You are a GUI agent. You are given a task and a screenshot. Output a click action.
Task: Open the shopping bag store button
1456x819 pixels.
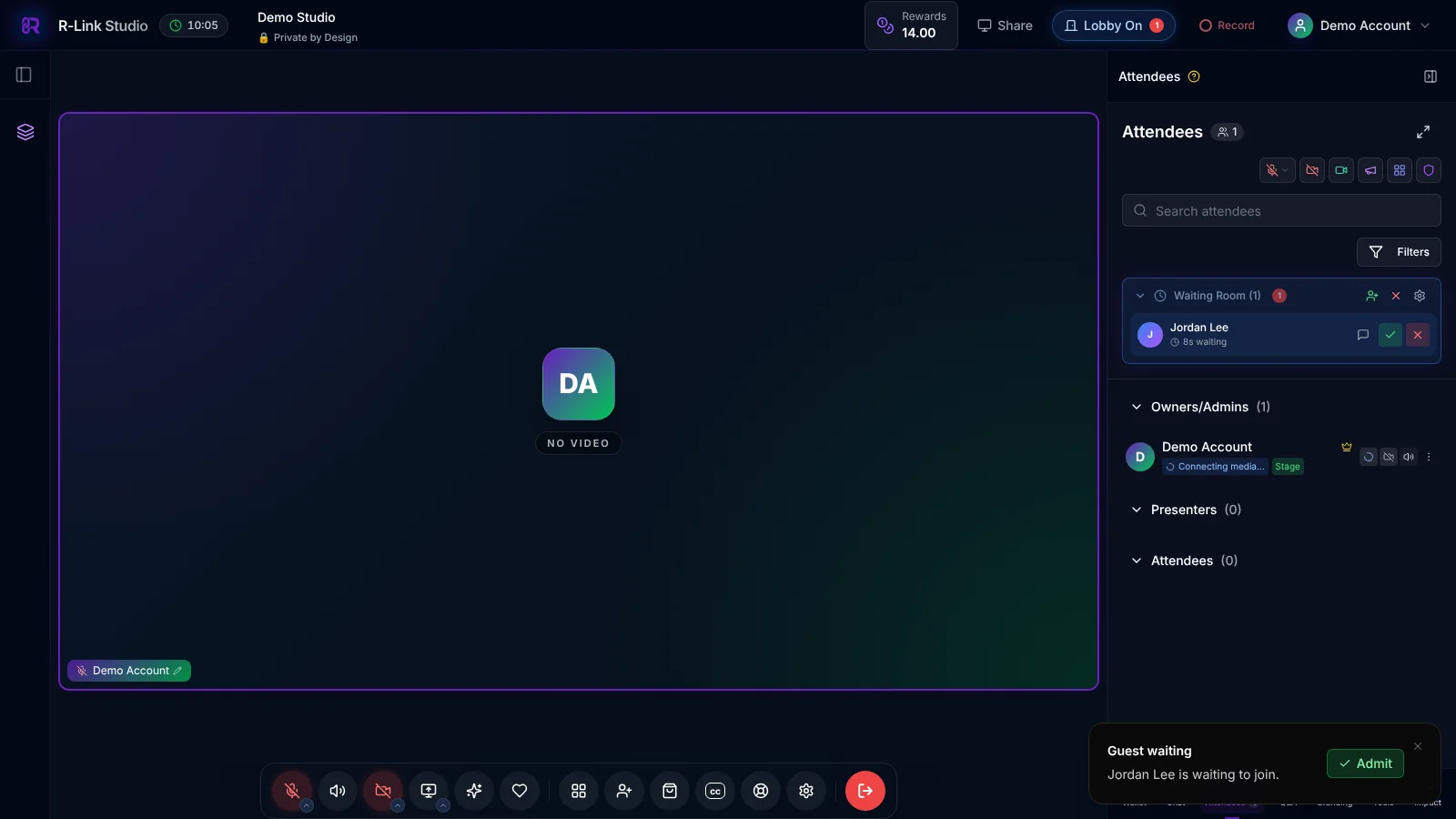coord(670,791)
